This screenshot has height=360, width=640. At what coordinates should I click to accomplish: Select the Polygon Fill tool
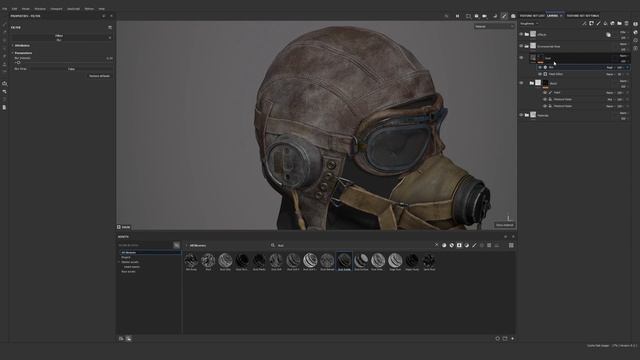pos(4,48)
